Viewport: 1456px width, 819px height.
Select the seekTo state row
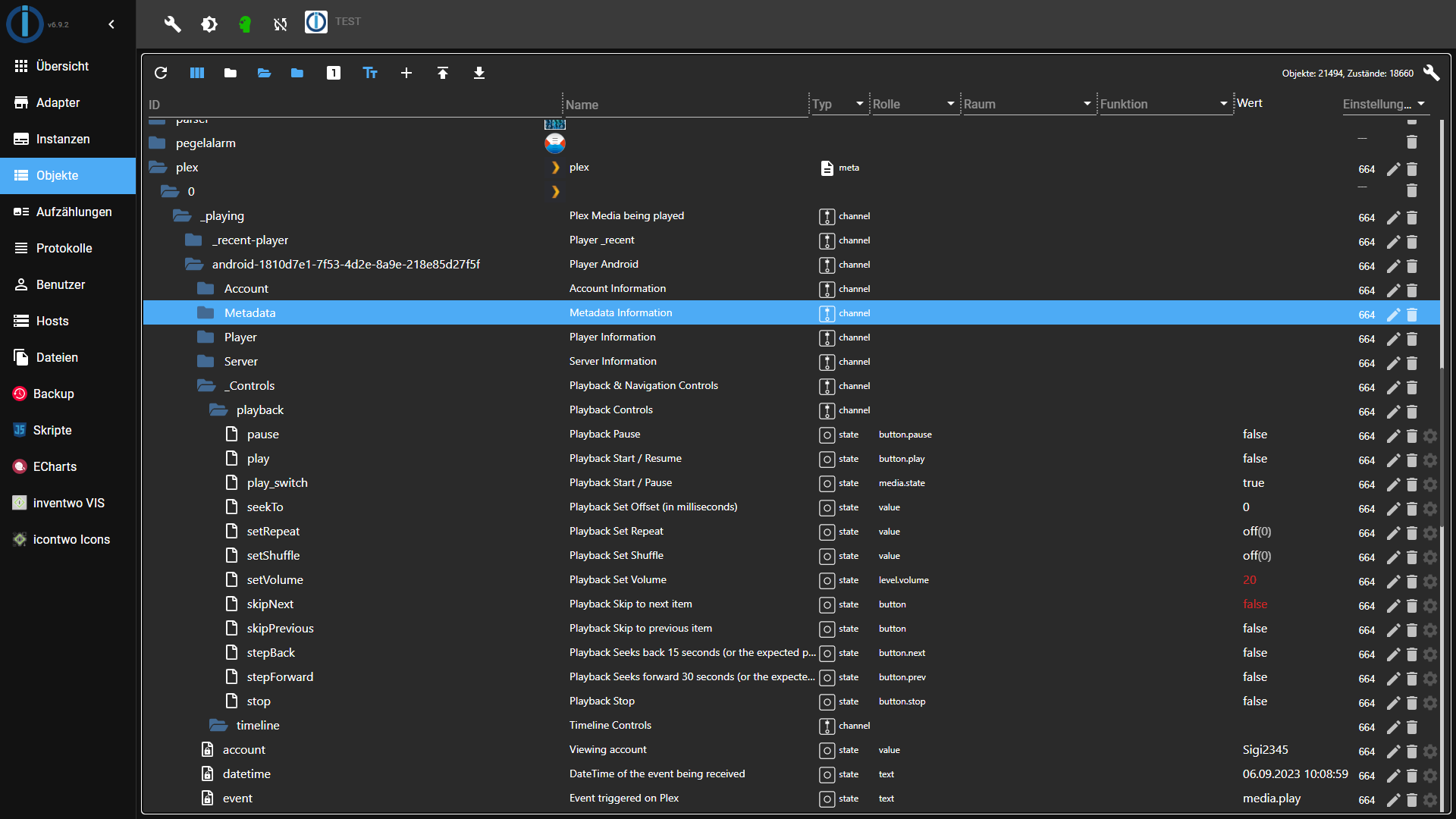pos(791,507)
